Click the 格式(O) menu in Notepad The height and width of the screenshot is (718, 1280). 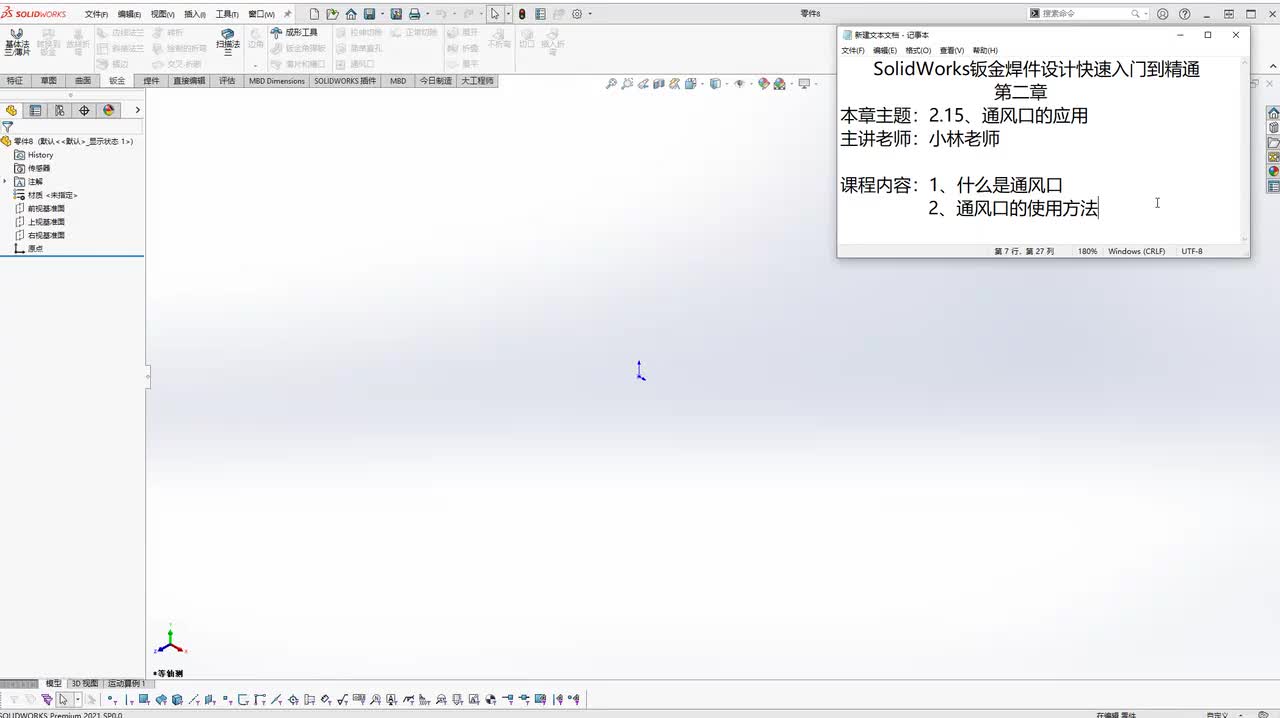918,50
